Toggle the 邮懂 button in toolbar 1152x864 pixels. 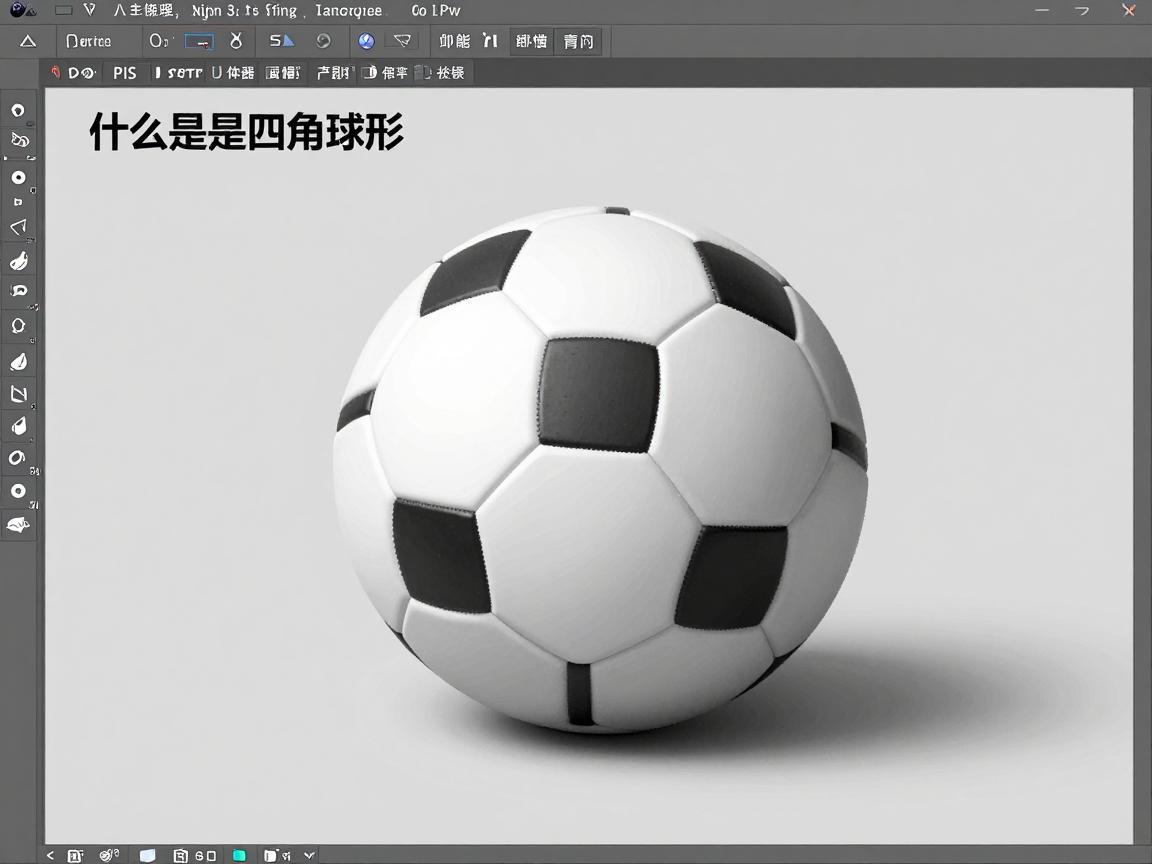[531, 41]
